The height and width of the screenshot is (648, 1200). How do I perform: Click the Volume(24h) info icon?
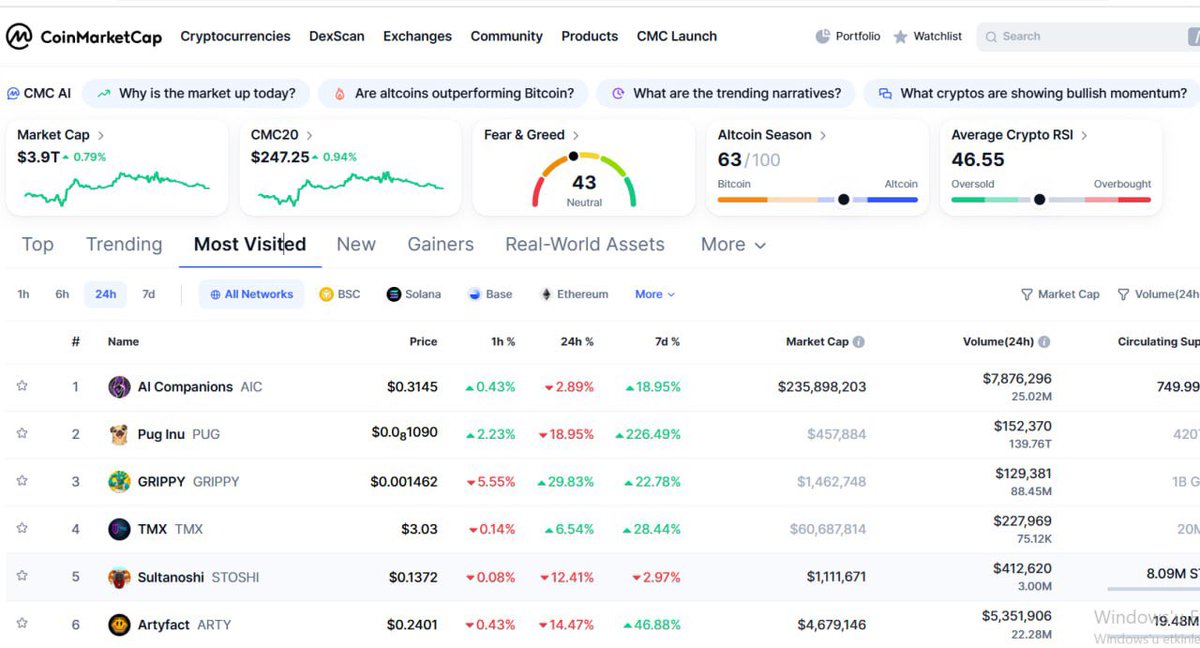[x=1044, y=342]
